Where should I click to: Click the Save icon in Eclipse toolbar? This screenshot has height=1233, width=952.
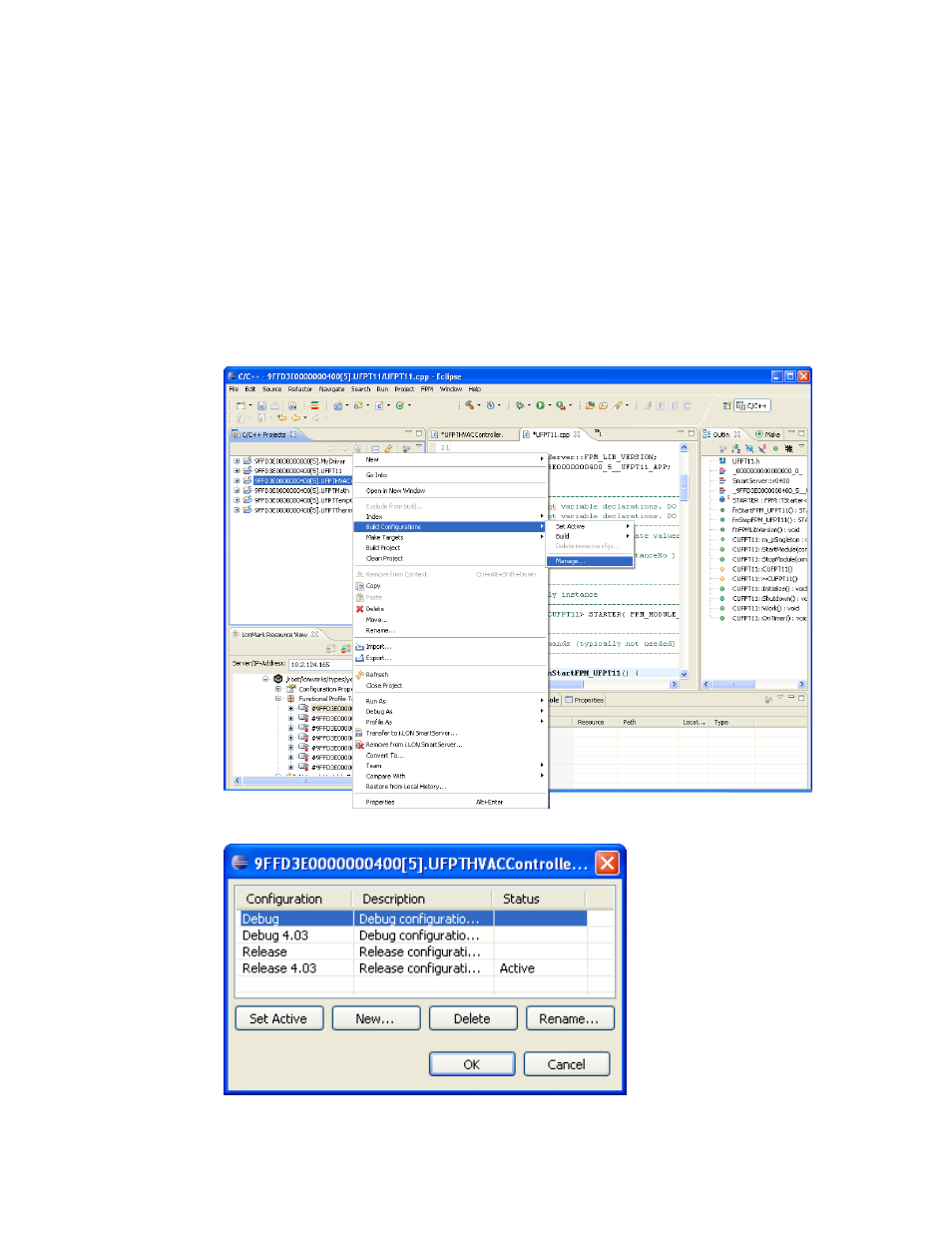[x=261, y=406]
